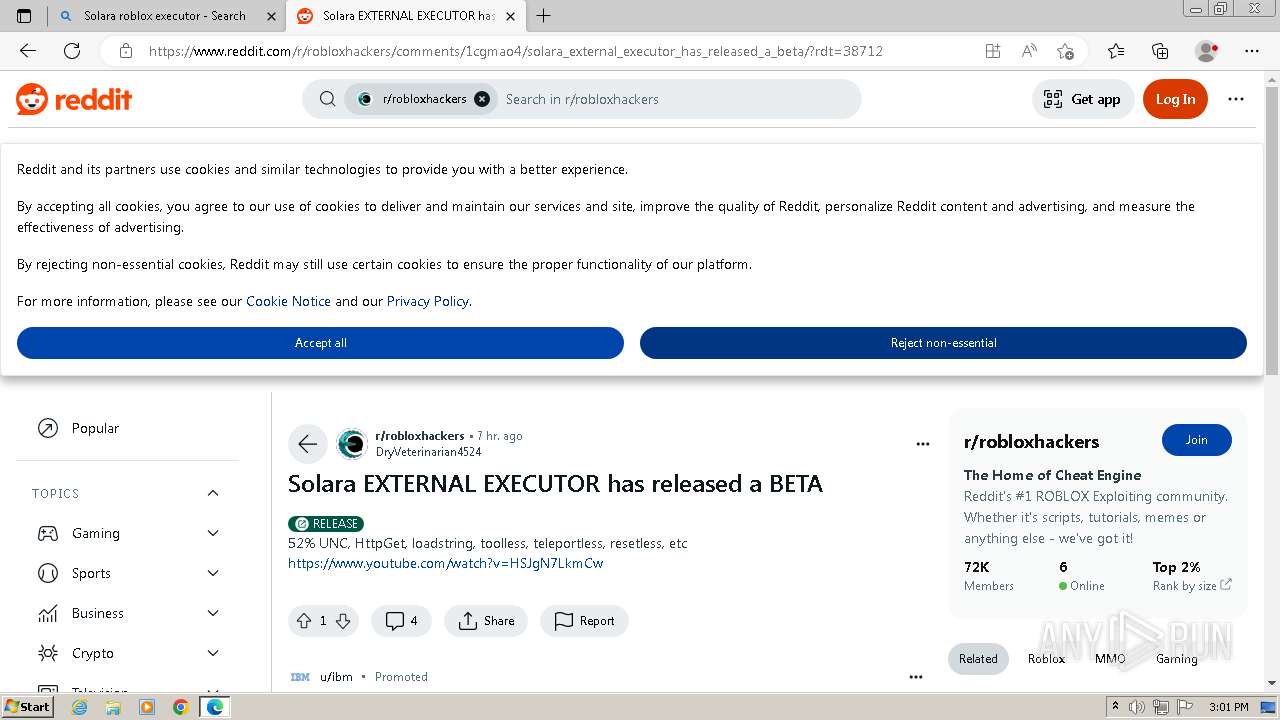Accept all cookies

click(320, 343)
